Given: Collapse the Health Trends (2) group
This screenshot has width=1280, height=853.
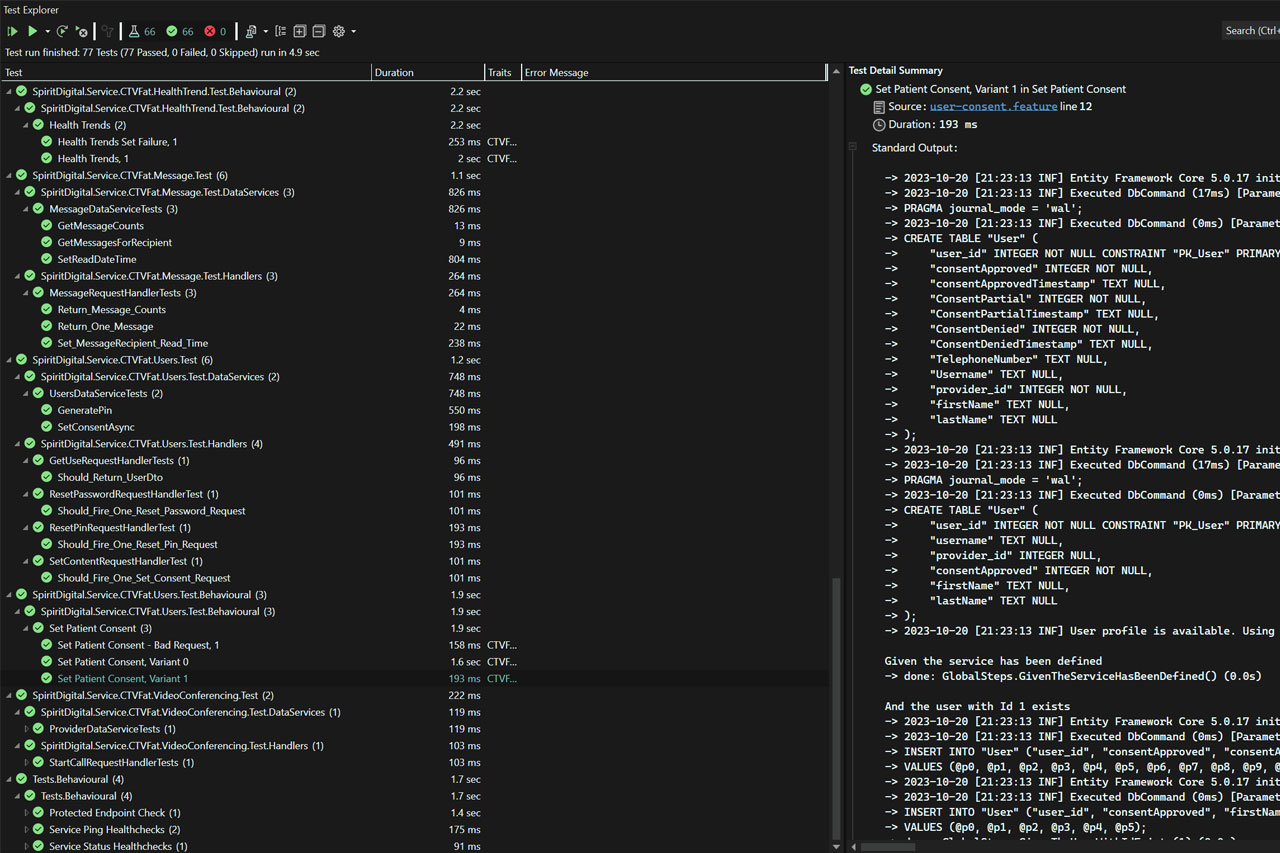Looking at the screenshot, I should point(28,125).
